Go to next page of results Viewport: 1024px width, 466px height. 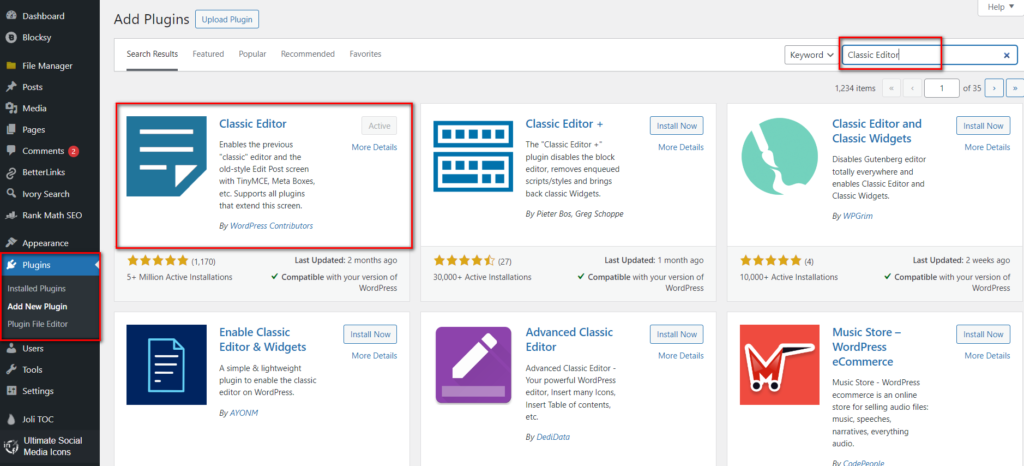point(994,87)
